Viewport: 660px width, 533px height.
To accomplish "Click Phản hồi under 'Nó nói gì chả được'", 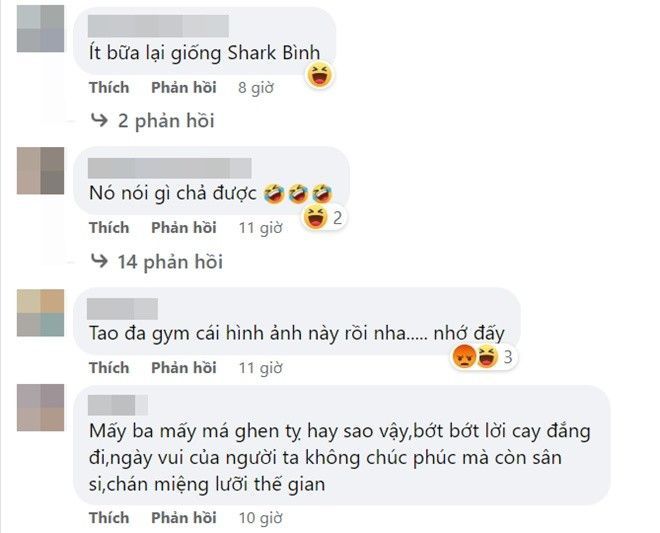I will click(x=184, y=228).
